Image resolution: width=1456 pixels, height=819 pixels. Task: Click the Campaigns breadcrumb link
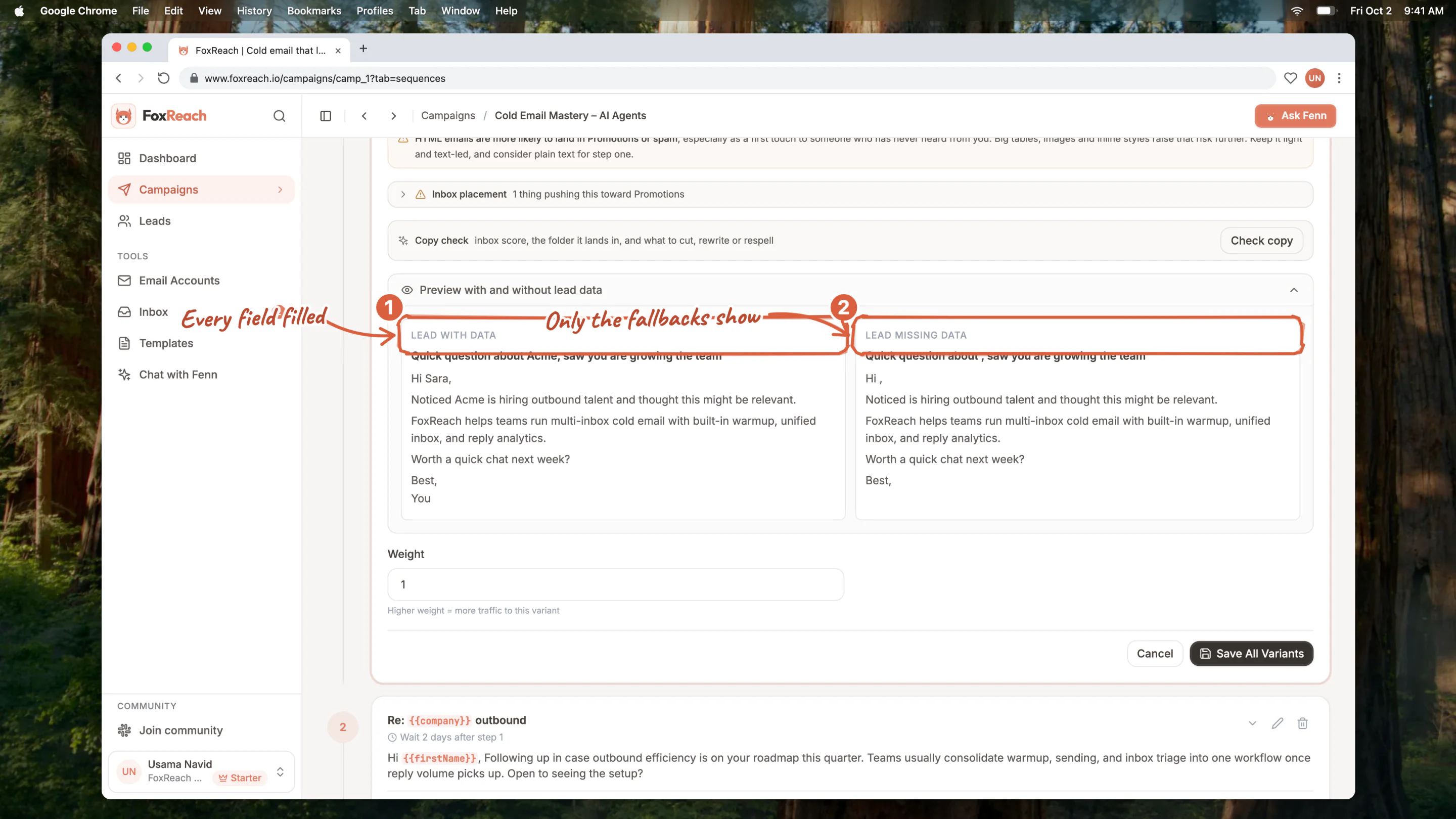coord(447,116)
